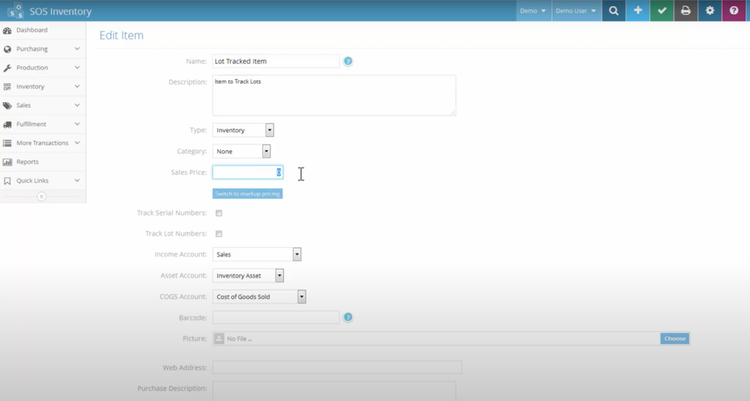Click the help icon beside Name field
Viewport: 750px width, 401px height.
point(348,61)
